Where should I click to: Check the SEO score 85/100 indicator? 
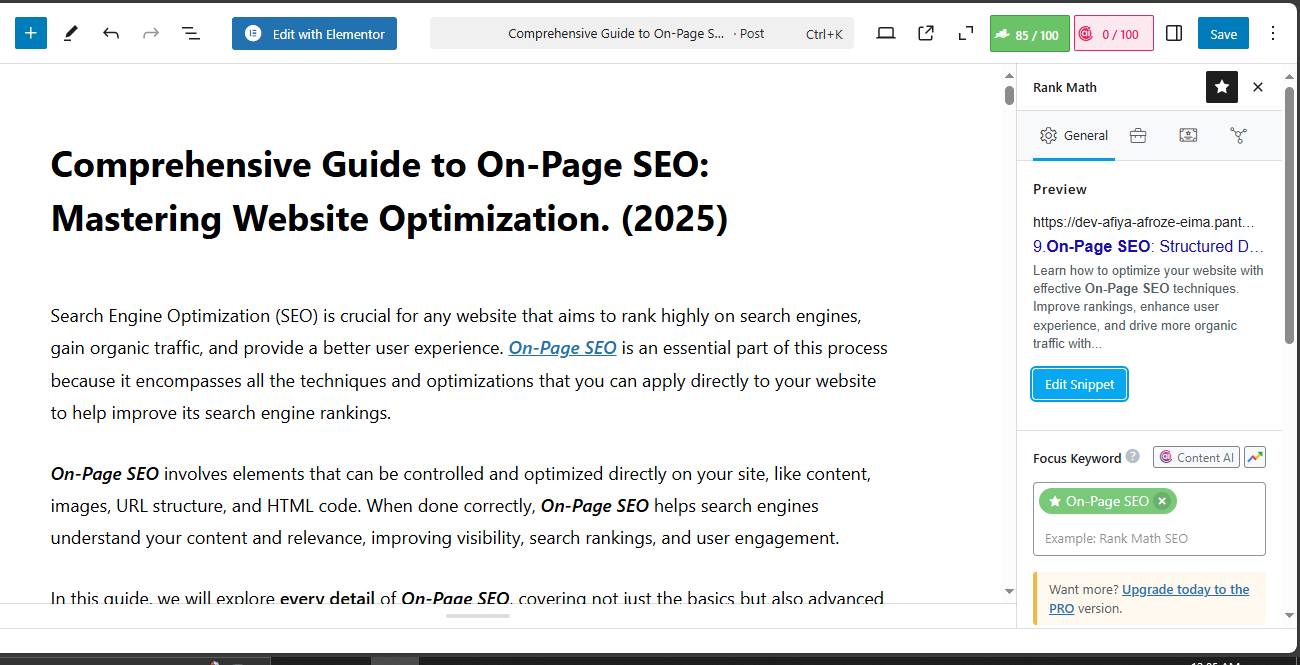[1029, 33]
